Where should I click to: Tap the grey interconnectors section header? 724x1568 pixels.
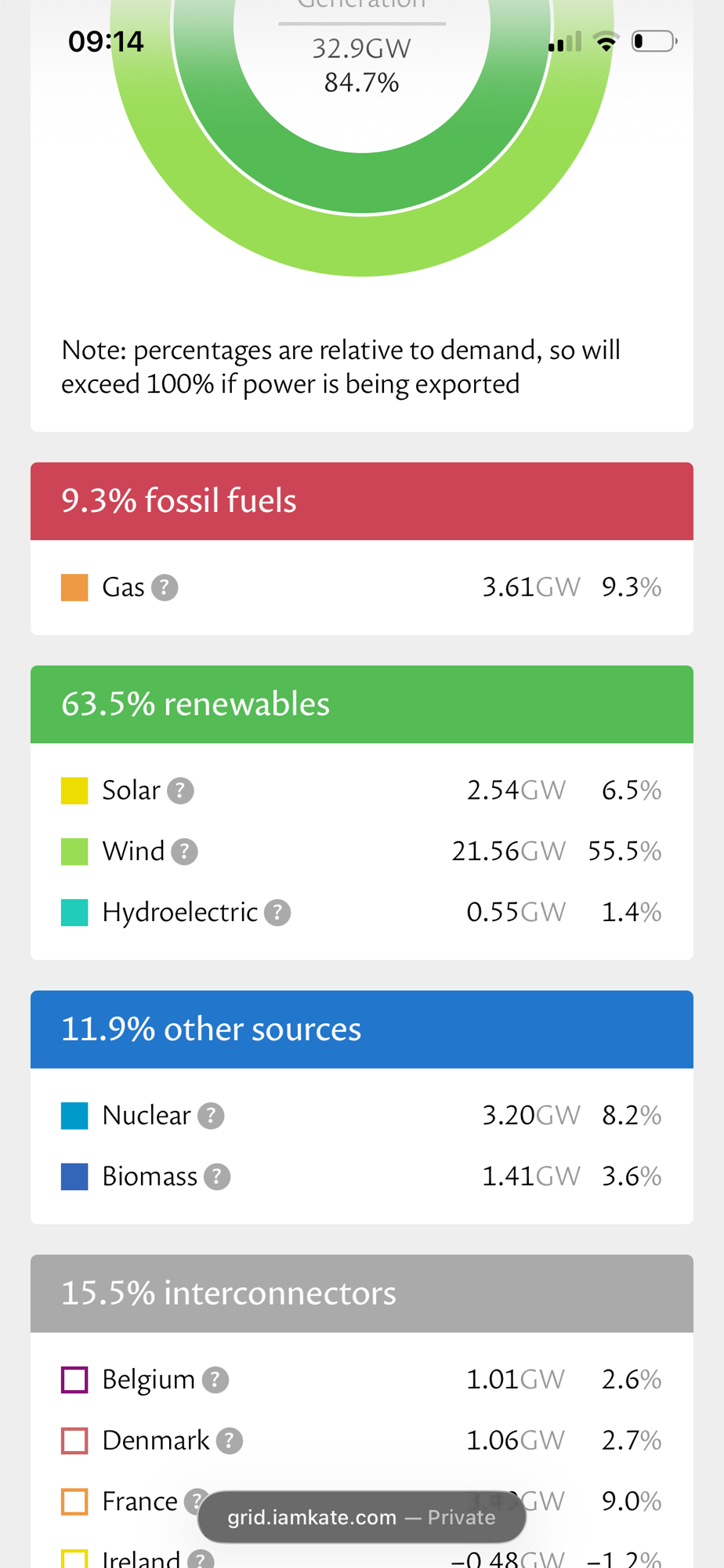[361, 1294]
